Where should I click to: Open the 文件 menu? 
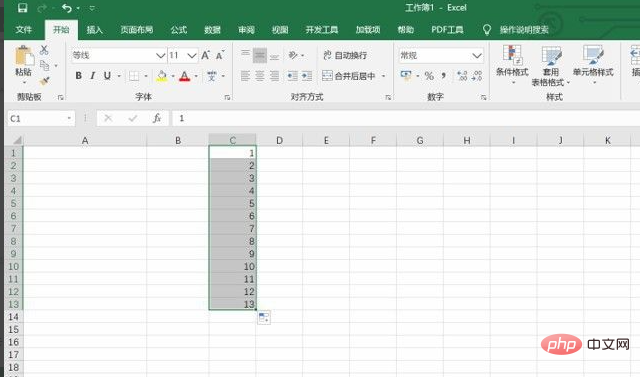(24, 29)
